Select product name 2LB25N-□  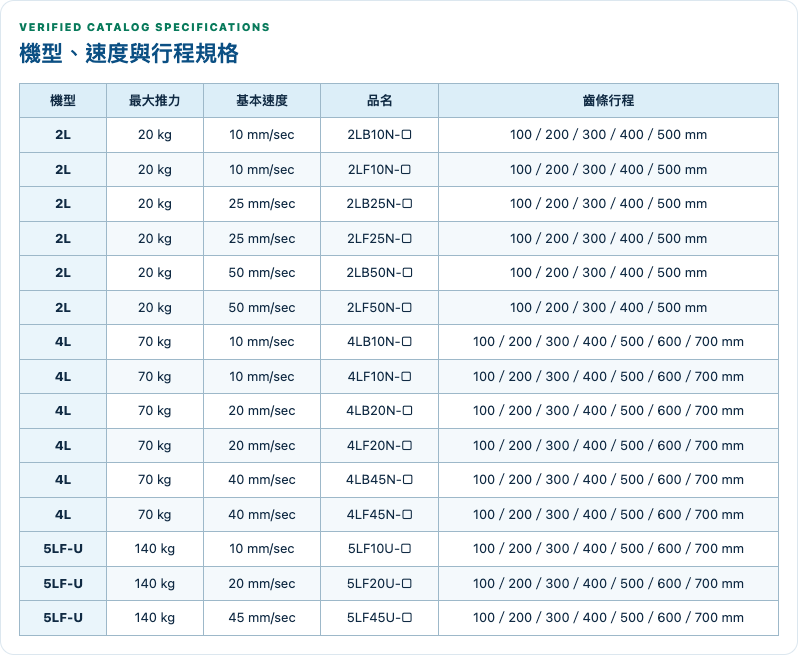(379, 204)
